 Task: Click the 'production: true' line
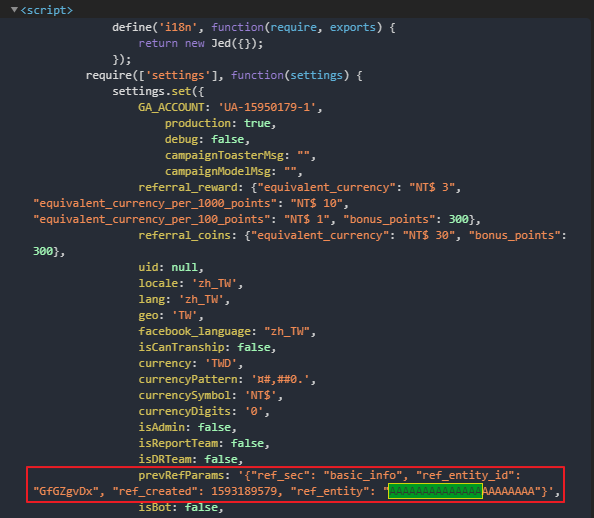coord(220,123)
